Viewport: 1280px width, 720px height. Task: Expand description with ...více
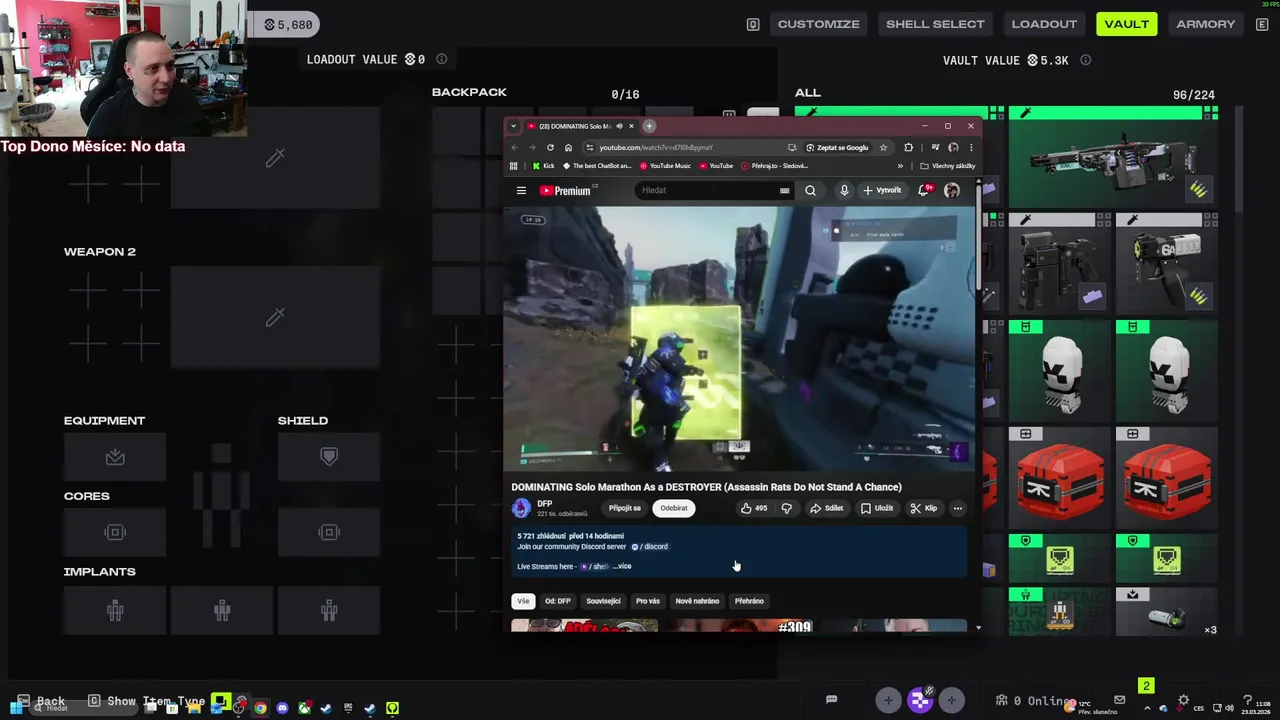click(x=621, y=566)
